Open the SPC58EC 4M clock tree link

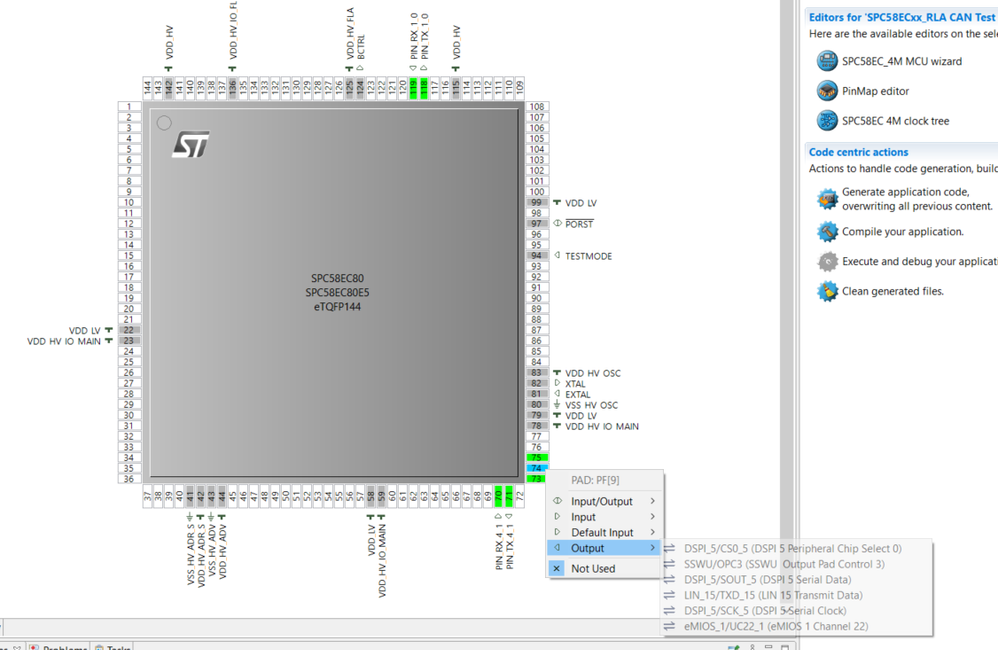point(896,121)
